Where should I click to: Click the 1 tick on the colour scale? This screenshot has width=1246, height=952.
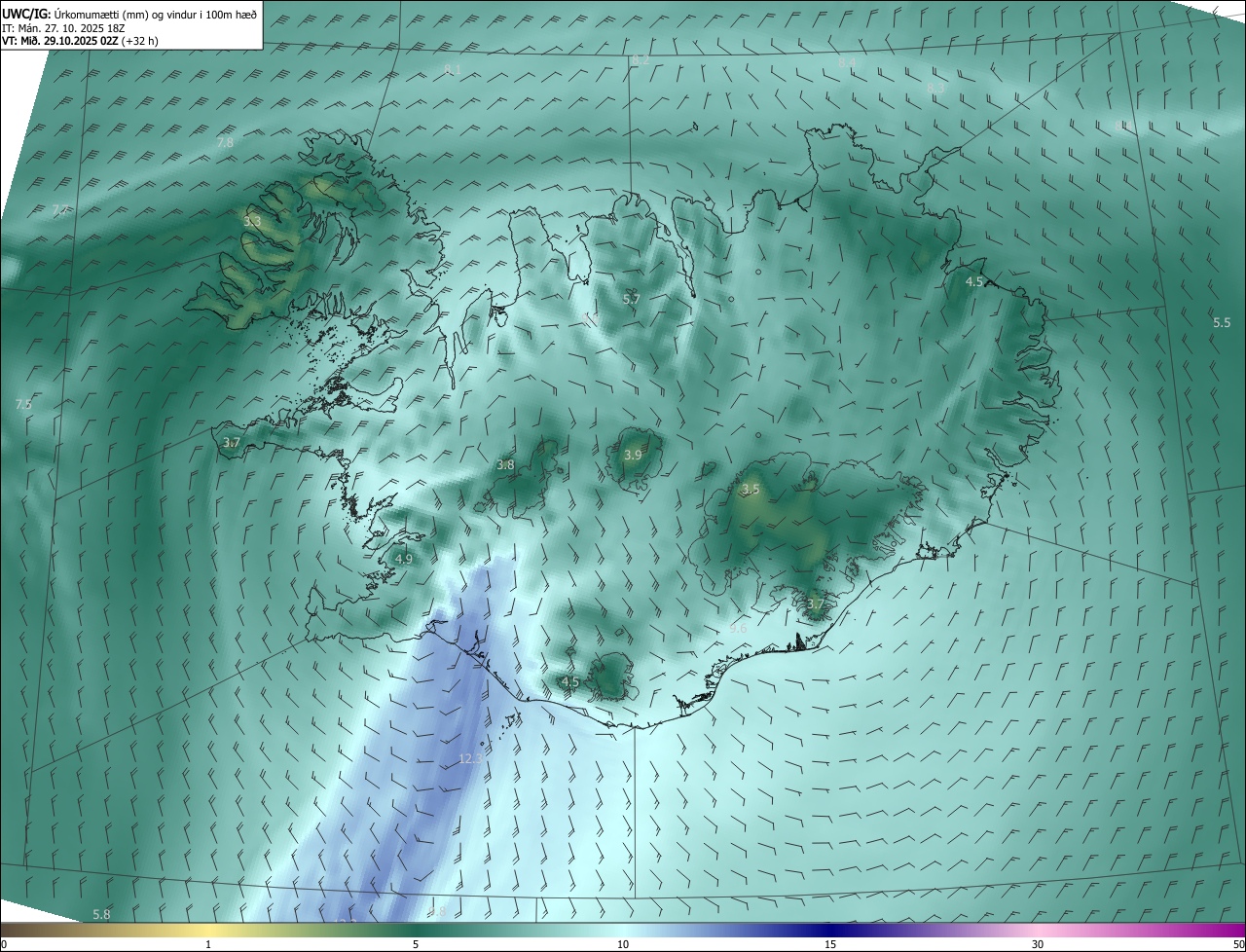[x=208, y=944]
